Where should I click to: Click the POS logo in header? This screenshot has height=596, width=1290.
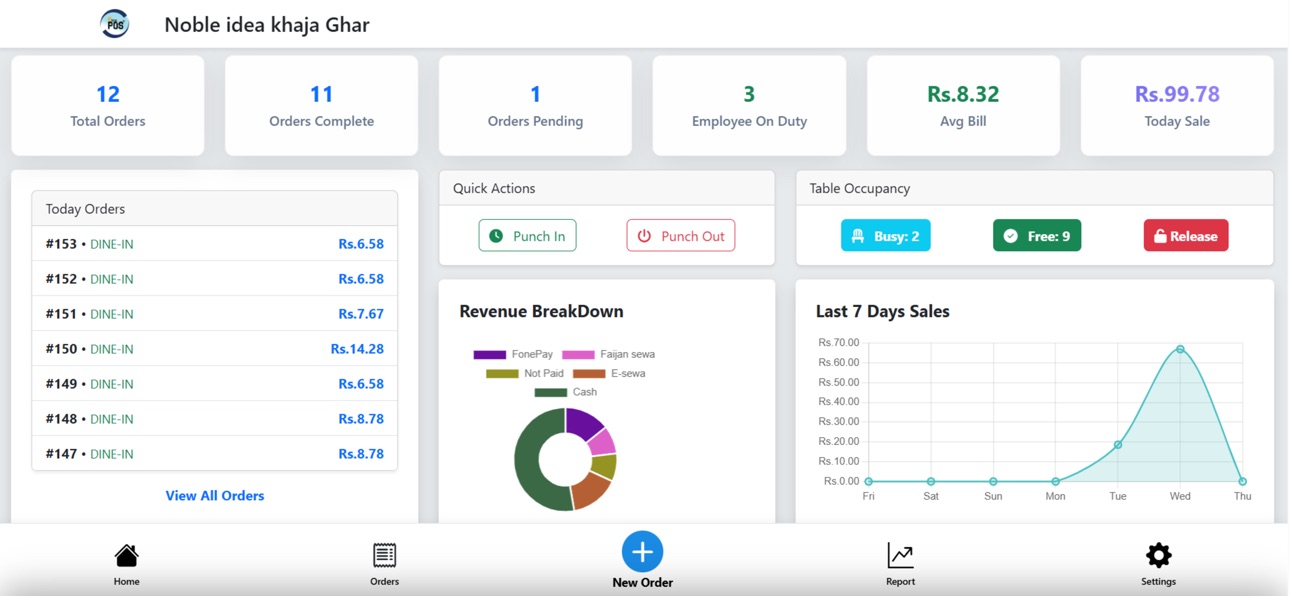(x=115, y=23)
